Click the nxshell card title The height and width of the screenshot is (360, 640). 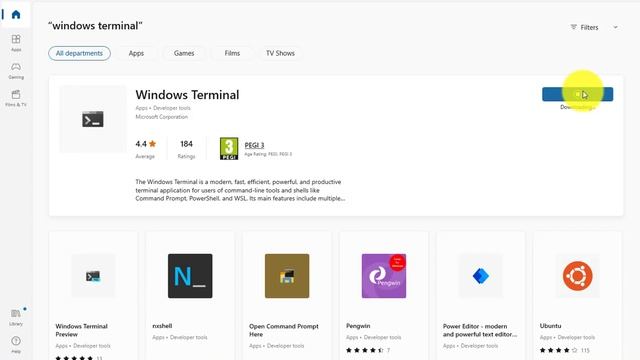point(162,326)
